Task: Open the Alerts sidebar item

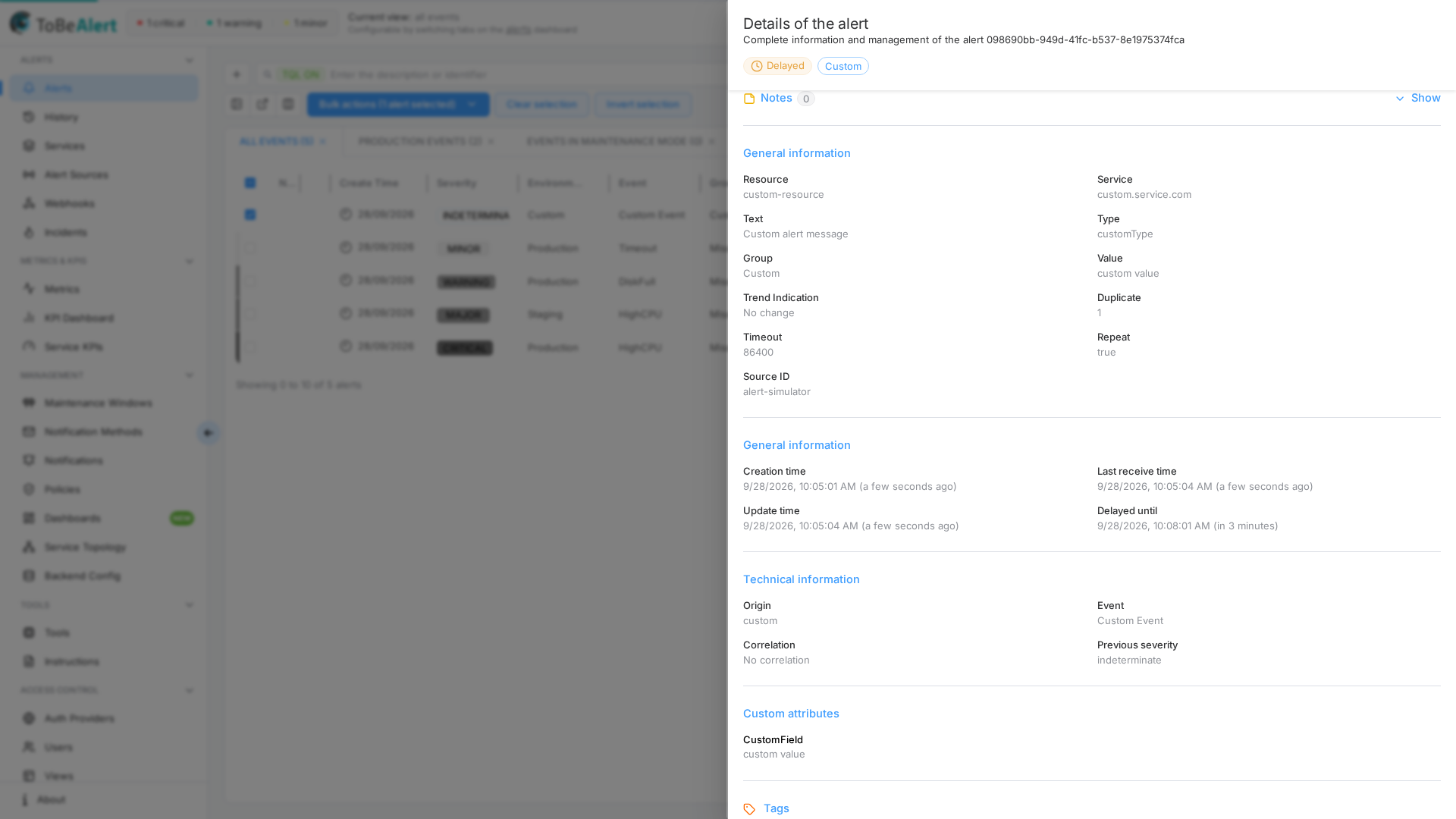Action: click(103, 88)
